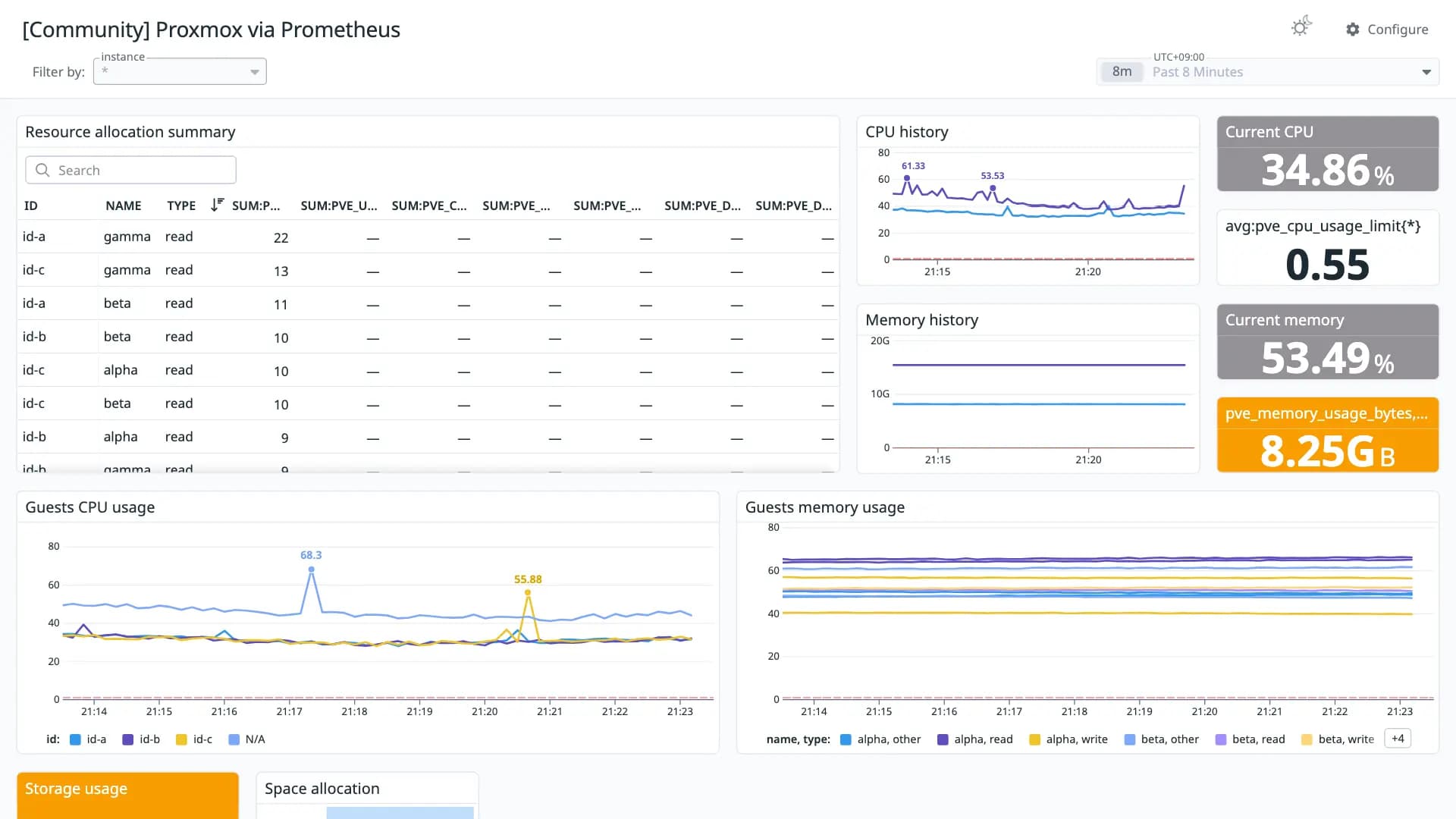Sort by SUM:PVE_U... column header
The width and height of the screenshot is (1456, 819).
tap(338, 206)
